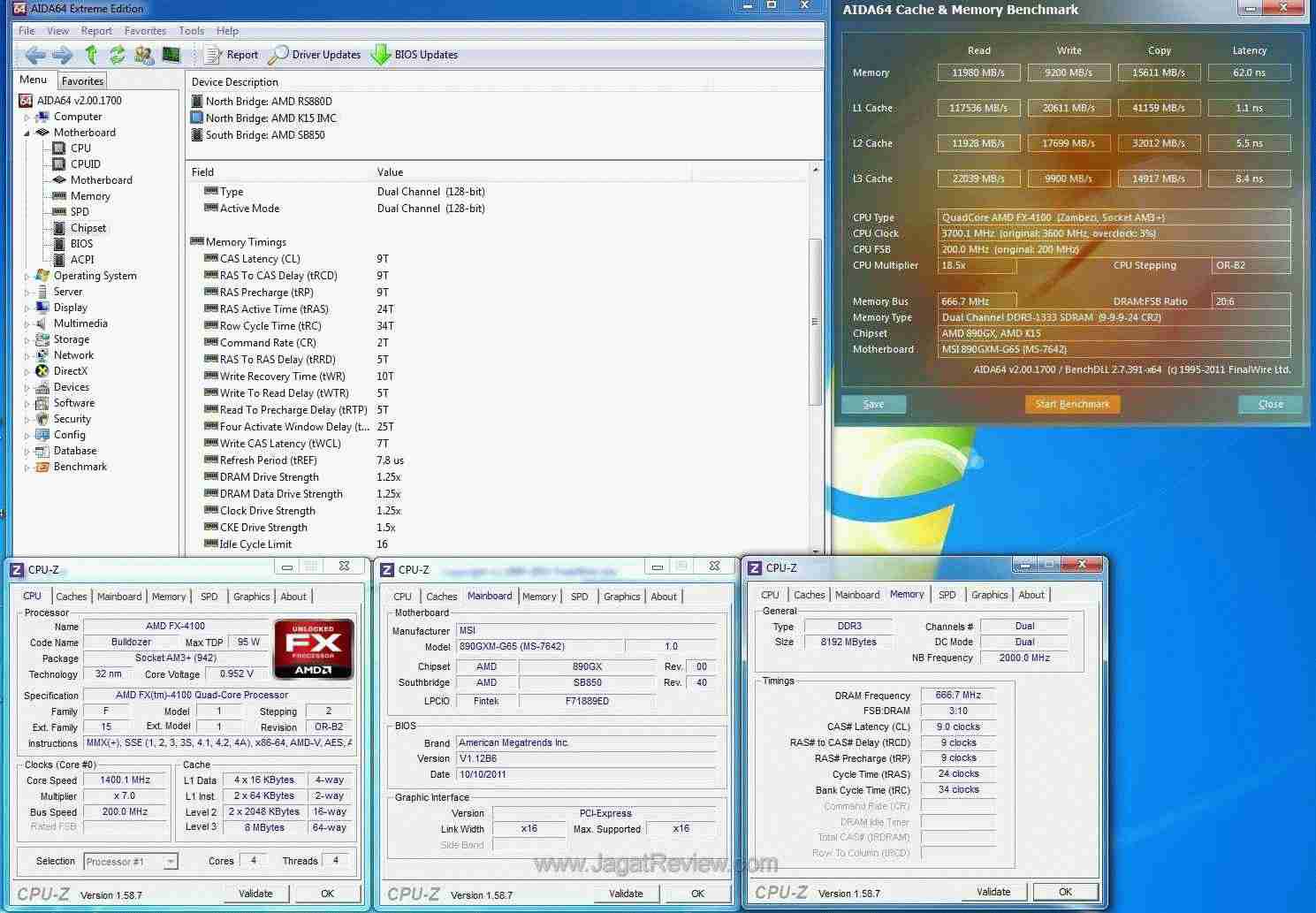Viewport: 1316px width, 913px height.
Task: Select the ACPI tree item
Action: coord(82,260)
